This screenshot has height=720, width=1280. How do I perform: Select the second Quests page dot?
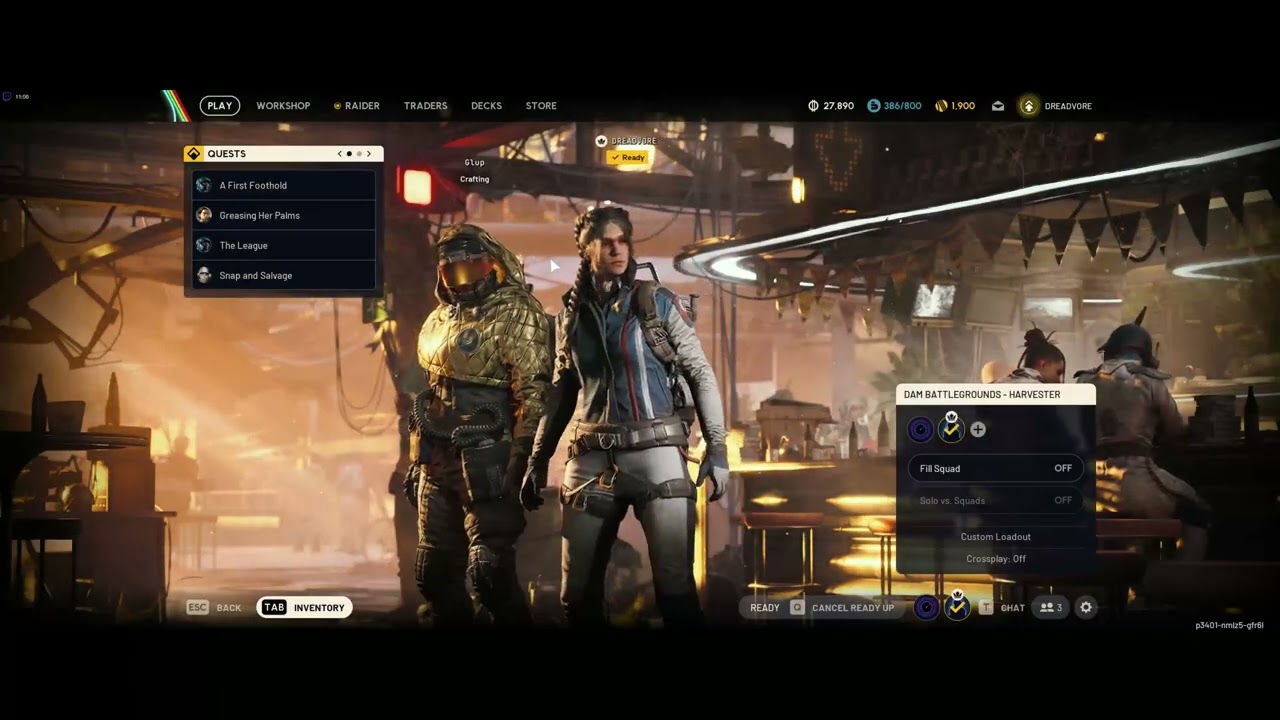coord(359,154)
